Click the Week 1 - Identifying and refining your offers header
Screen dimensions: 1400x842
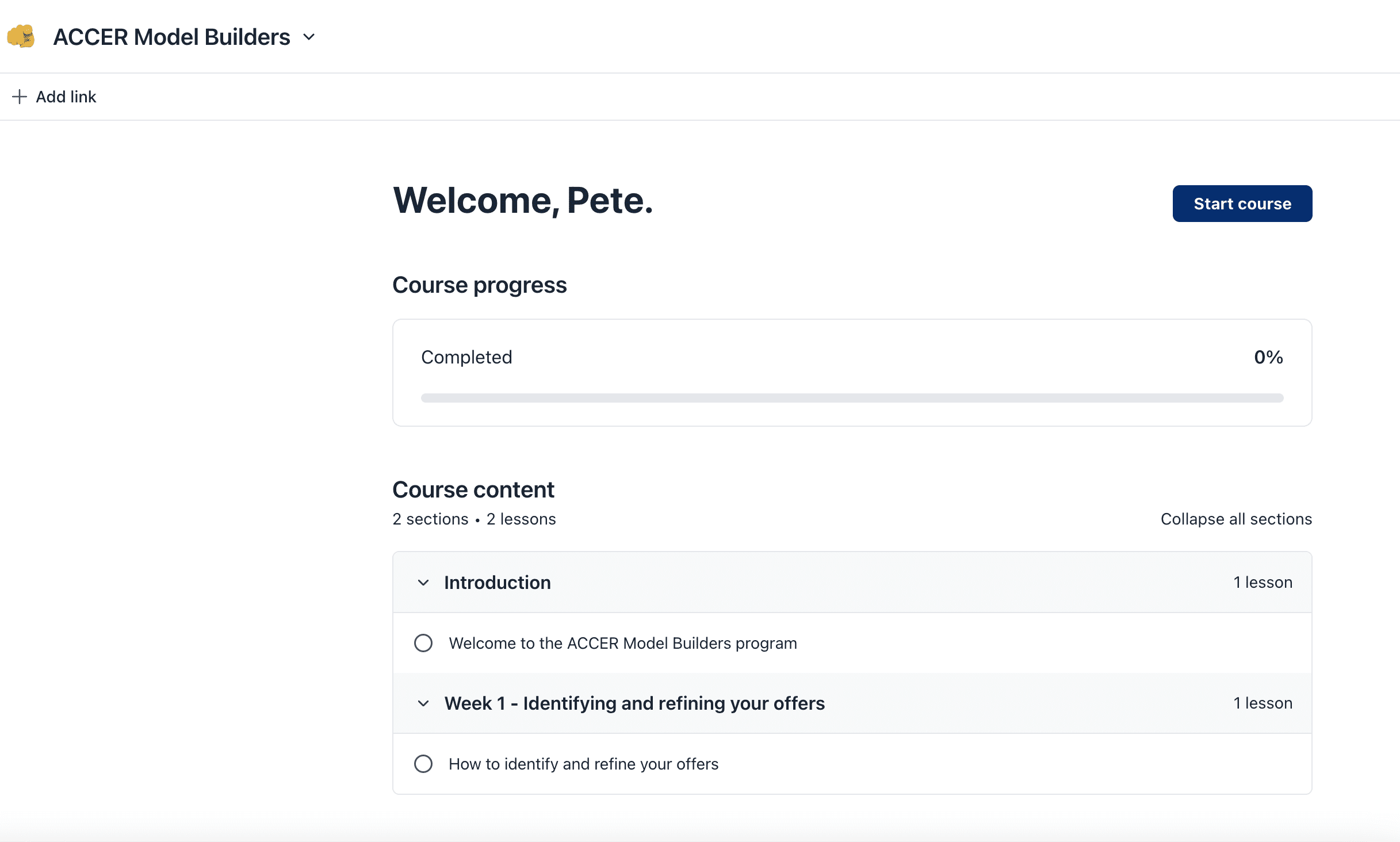coord(634,703)
